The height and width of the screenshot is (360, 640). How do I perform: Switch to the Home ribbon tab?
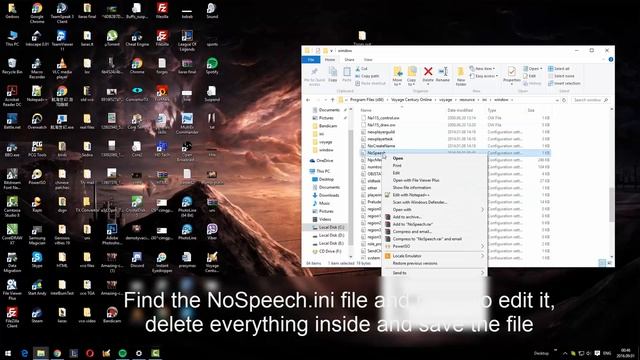click(330, 60)
